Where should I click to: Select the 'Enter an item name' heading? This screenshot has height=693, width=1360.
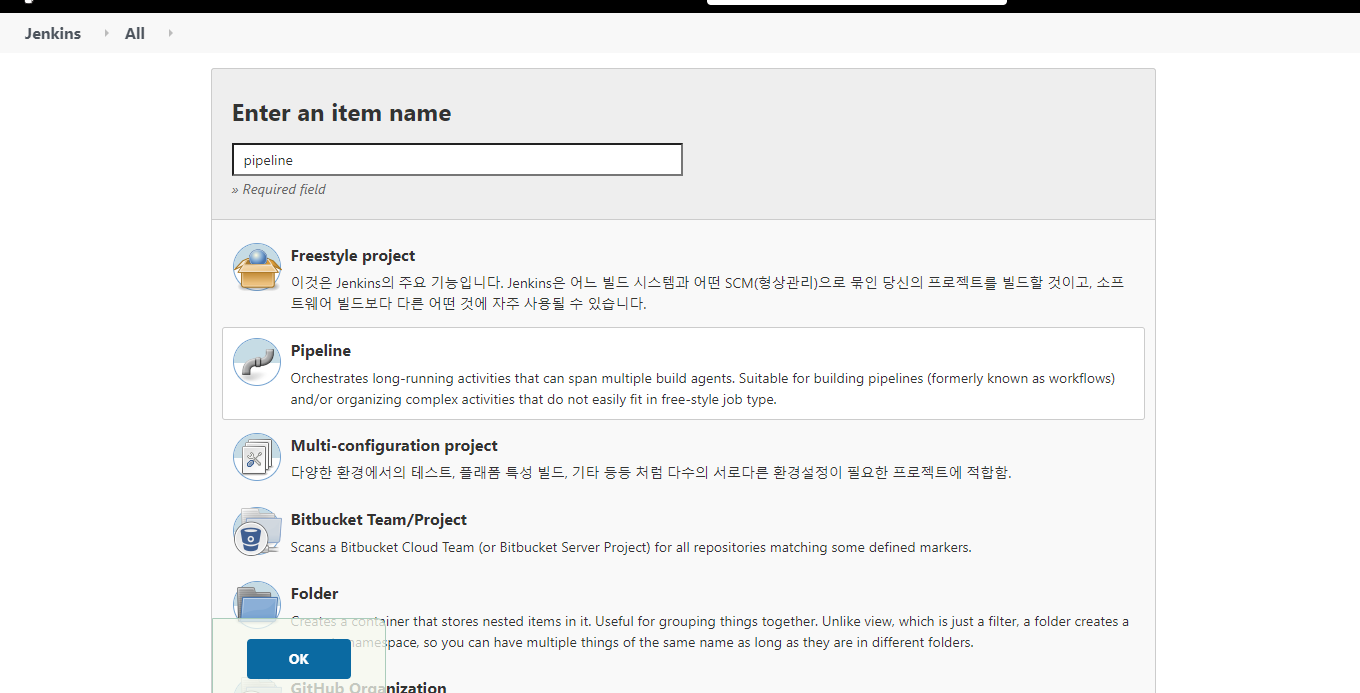(342, 113)
